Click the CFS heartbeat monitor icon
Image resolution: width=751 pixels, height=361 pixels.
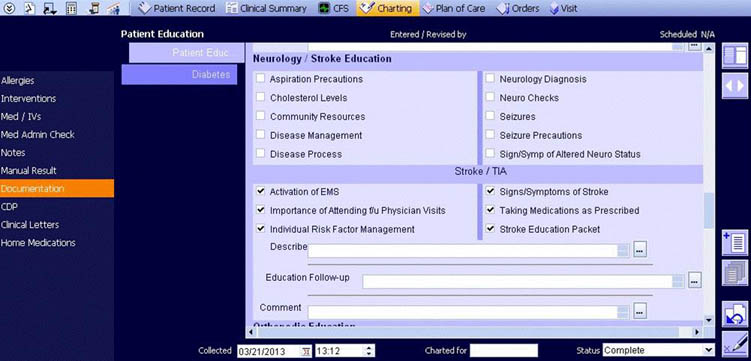coord(324,9)
